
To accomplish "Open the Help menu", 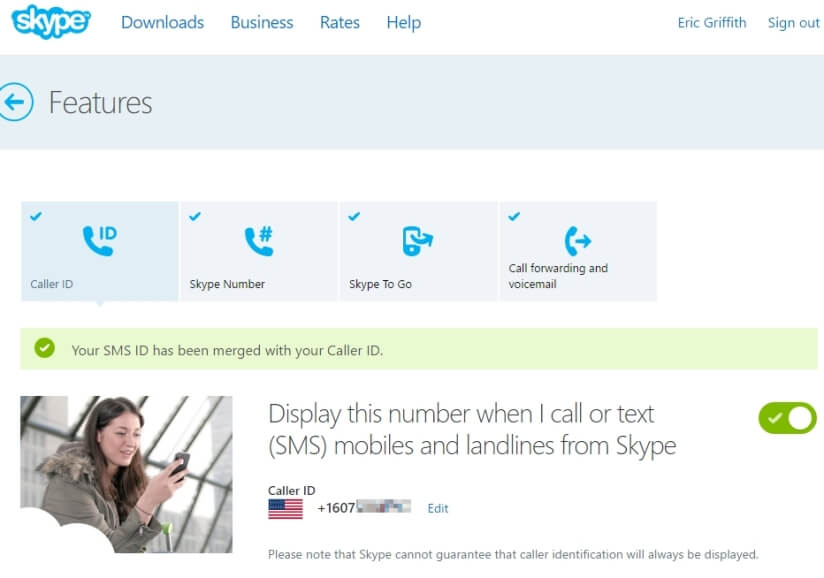I will tap(403, 22).
